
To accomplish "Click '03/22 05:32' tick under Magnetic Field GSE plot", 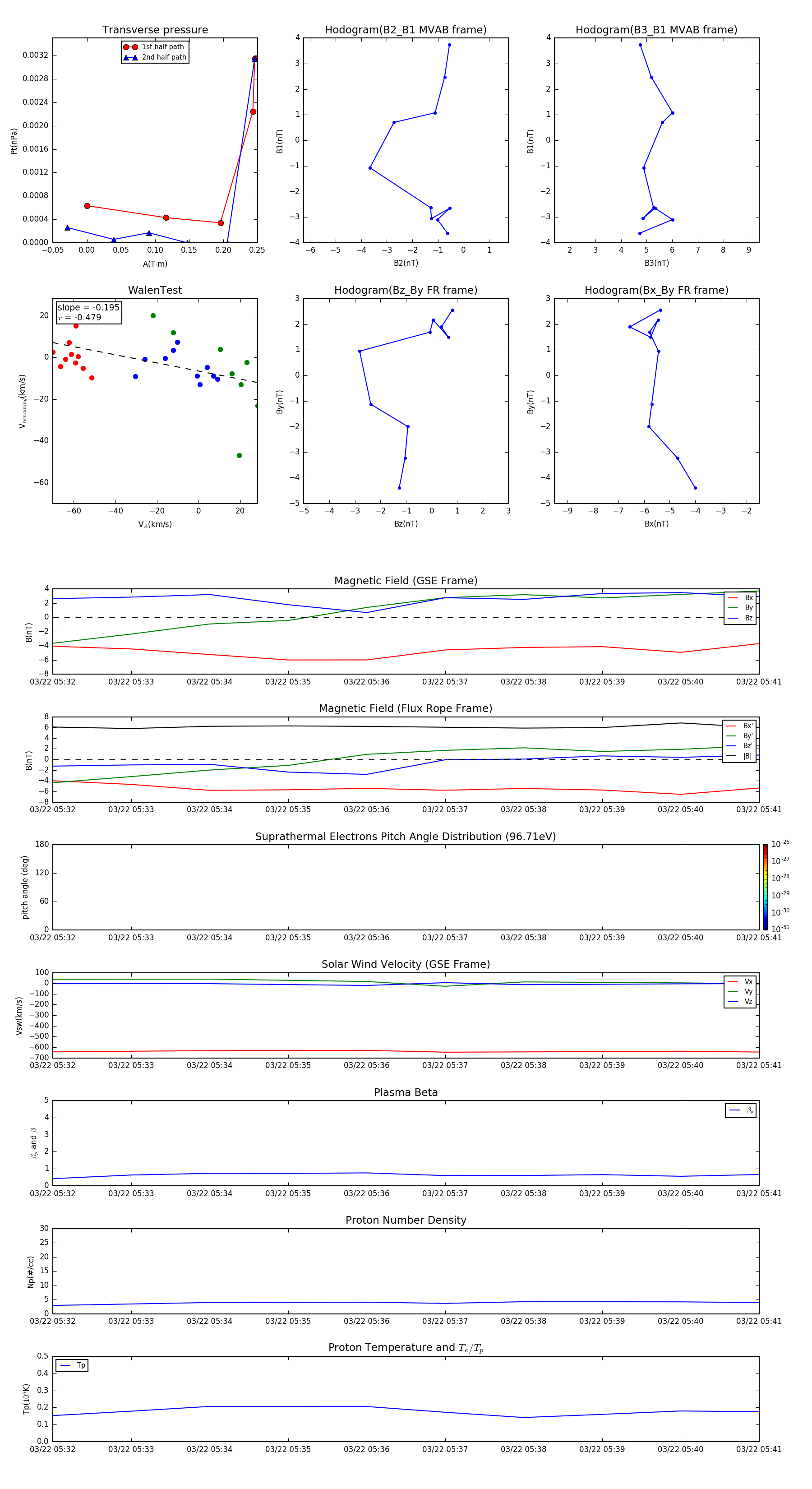I will tap(53, 682).
